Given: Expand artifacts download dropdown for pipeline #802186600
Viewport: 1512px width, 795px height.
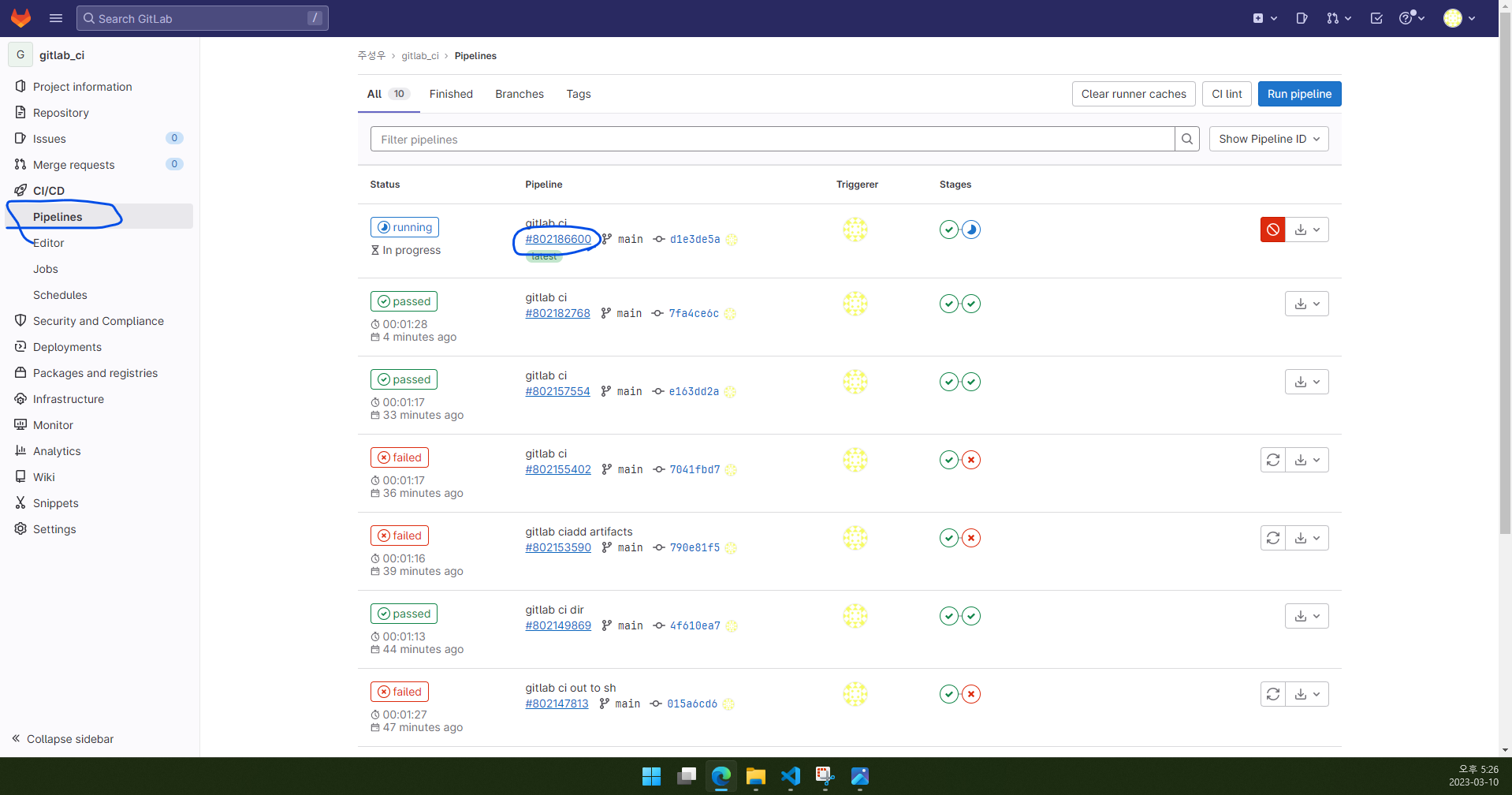Looking at the screenshot, I should pos(1307,230).
